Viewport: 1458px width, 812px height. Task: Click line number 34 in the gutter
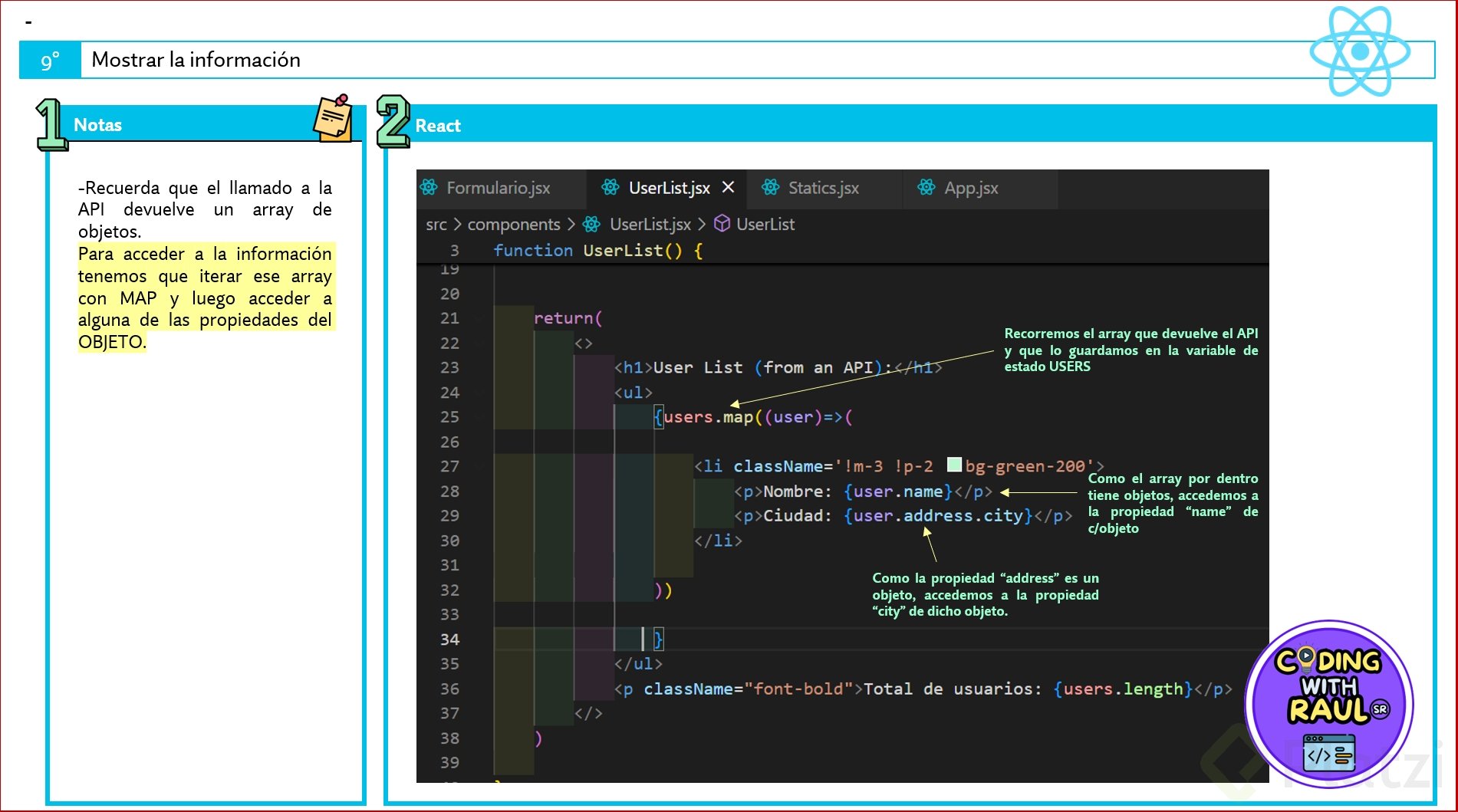(x=449, y=639)
